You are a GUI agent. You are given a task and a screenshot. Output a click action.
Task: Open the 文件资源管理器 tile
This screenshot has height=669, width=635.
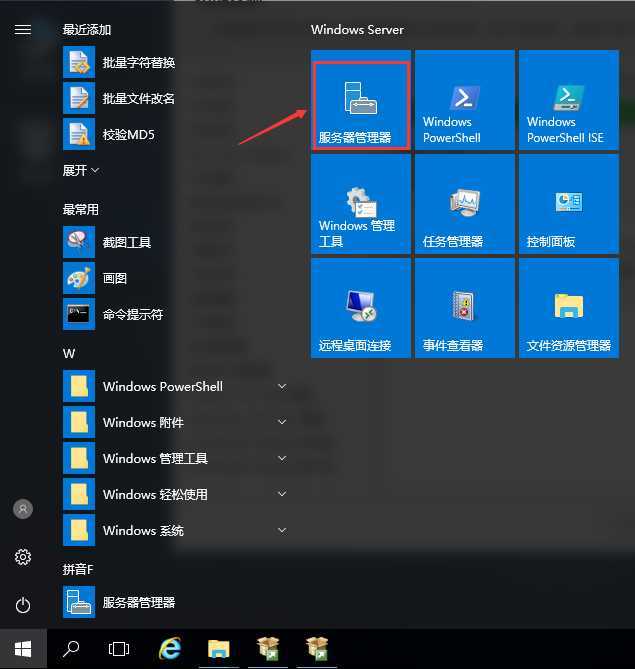(x=569, y=308)
